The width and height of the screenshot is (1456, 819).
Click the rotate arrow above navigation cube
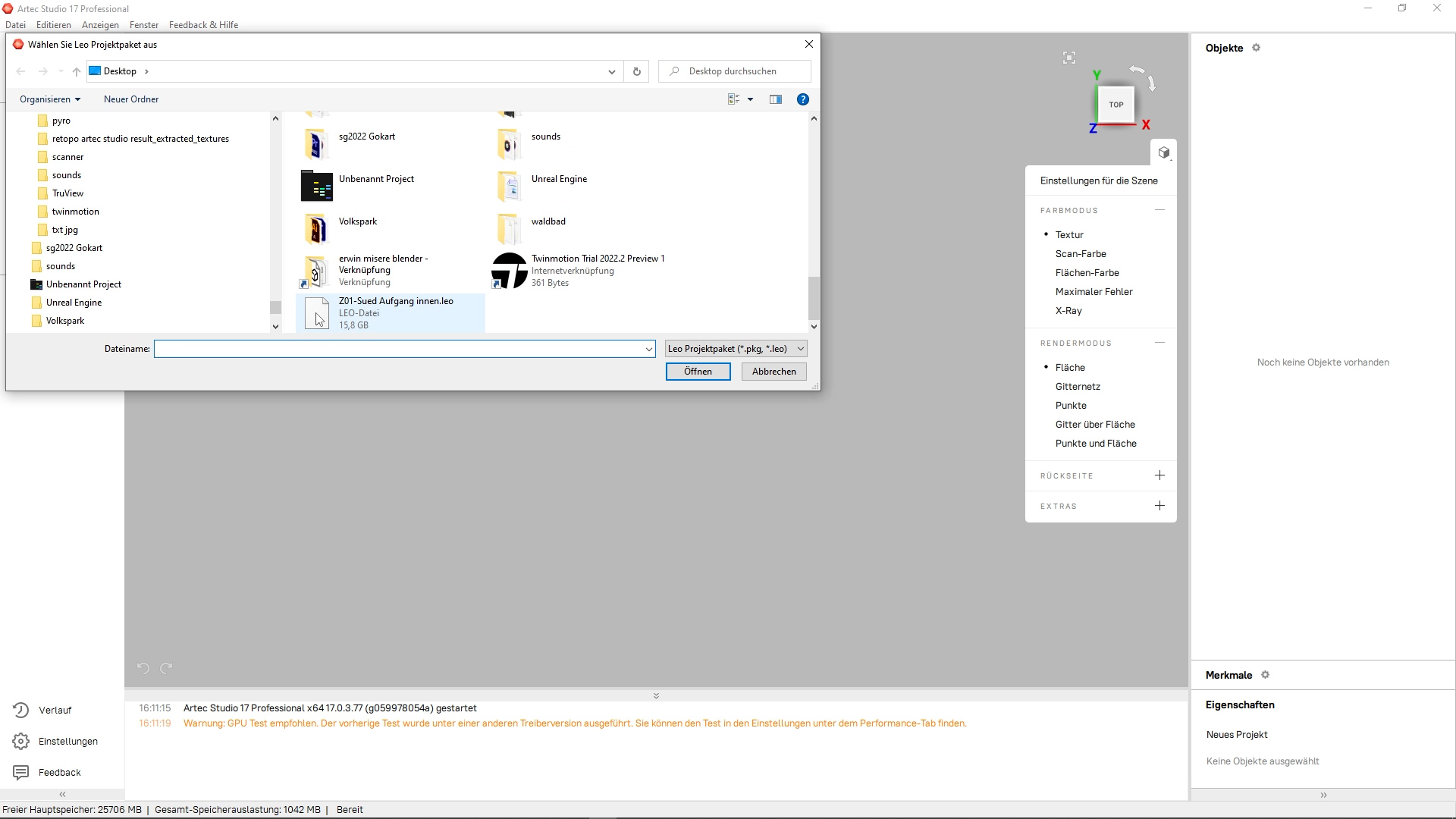coord(1144,77)
